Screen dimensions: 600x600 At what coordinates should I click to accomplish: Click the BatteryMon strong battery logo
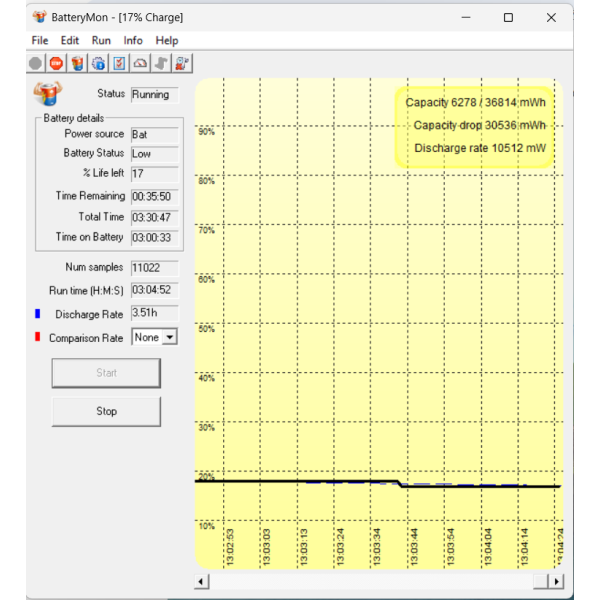pyautogui.click(x=48, y=93)
